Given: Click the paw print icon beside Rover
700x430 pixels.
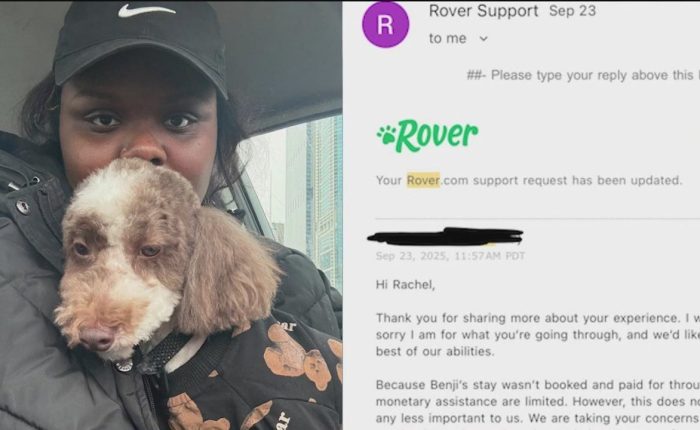Looking at the screenshot, I should (x=386, y=134).
